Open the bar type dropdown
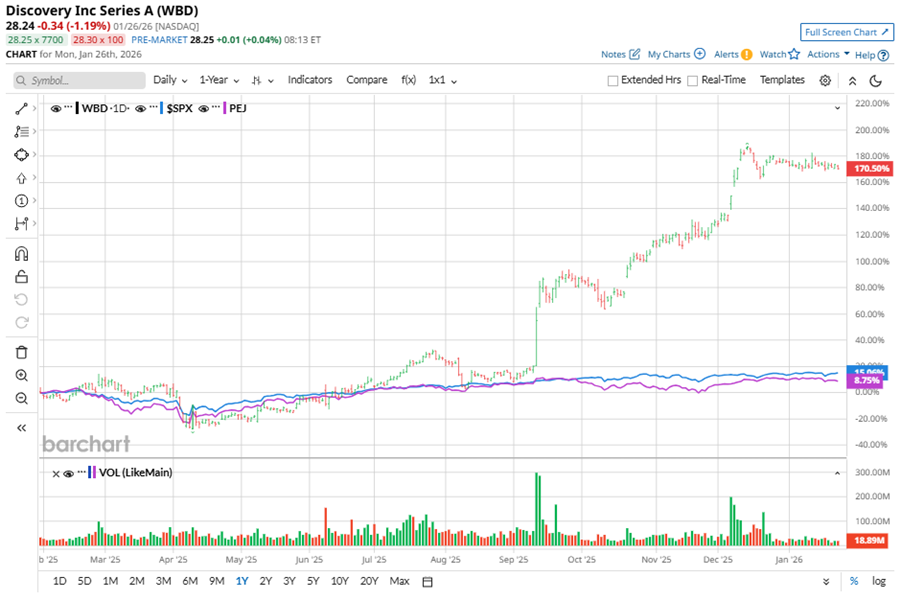This screenshot has width=902, height=600. tap(262, 81)
